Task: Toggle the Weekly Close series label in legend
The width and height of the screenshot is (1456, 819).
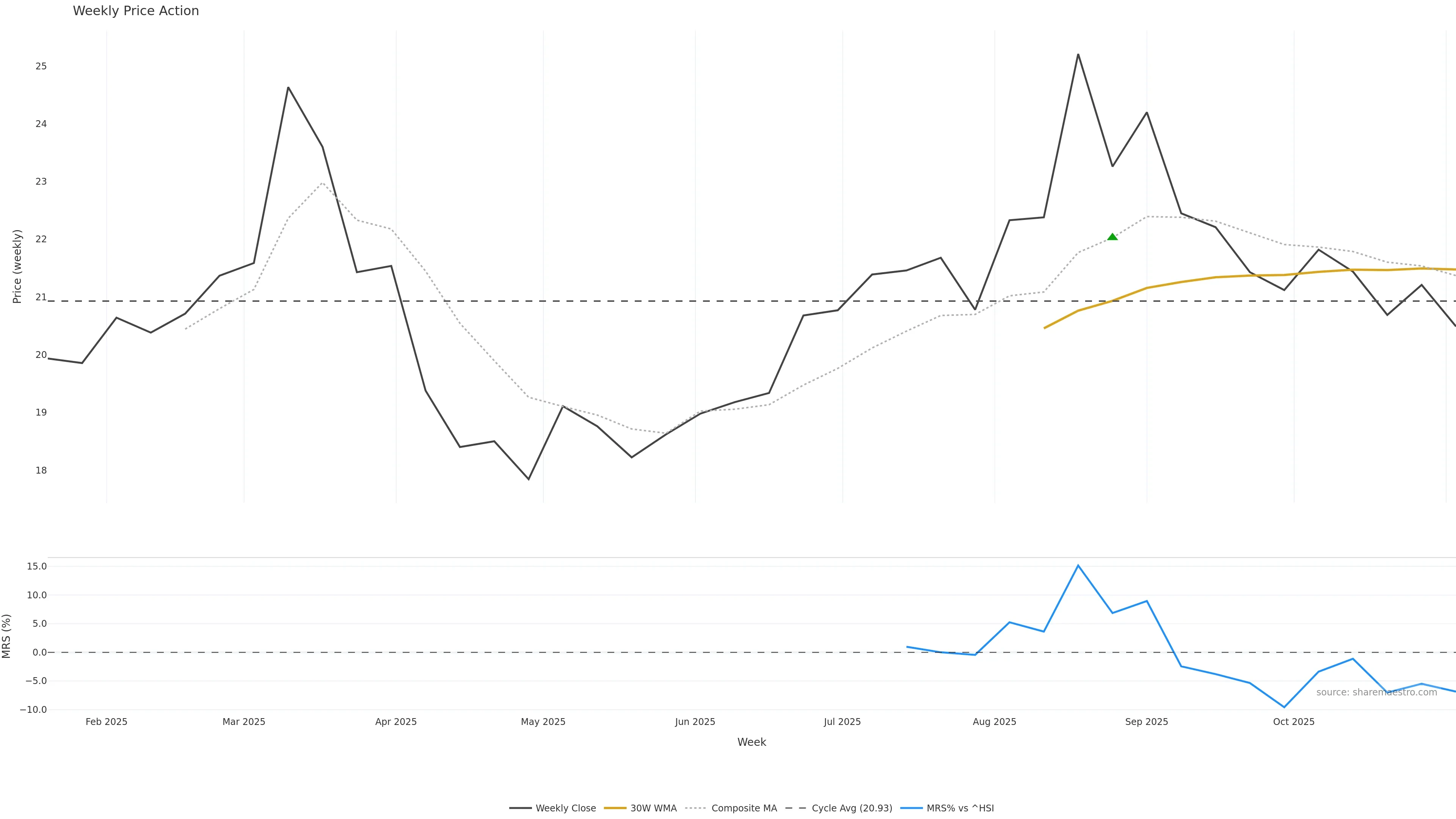Action: point(565,808)
